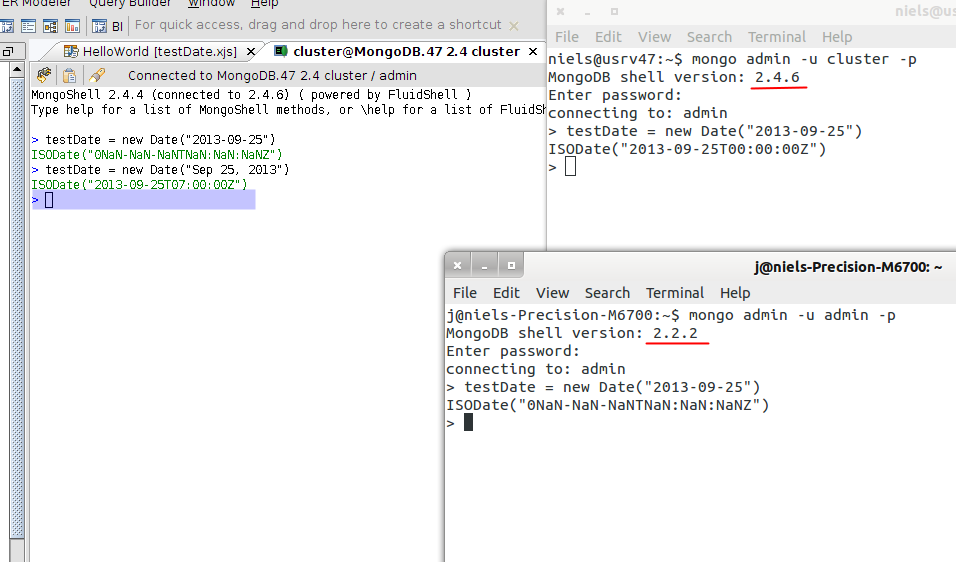
Task: Close the HelloWorld [testDate.xjs] tab
Action: click(251, 53)
